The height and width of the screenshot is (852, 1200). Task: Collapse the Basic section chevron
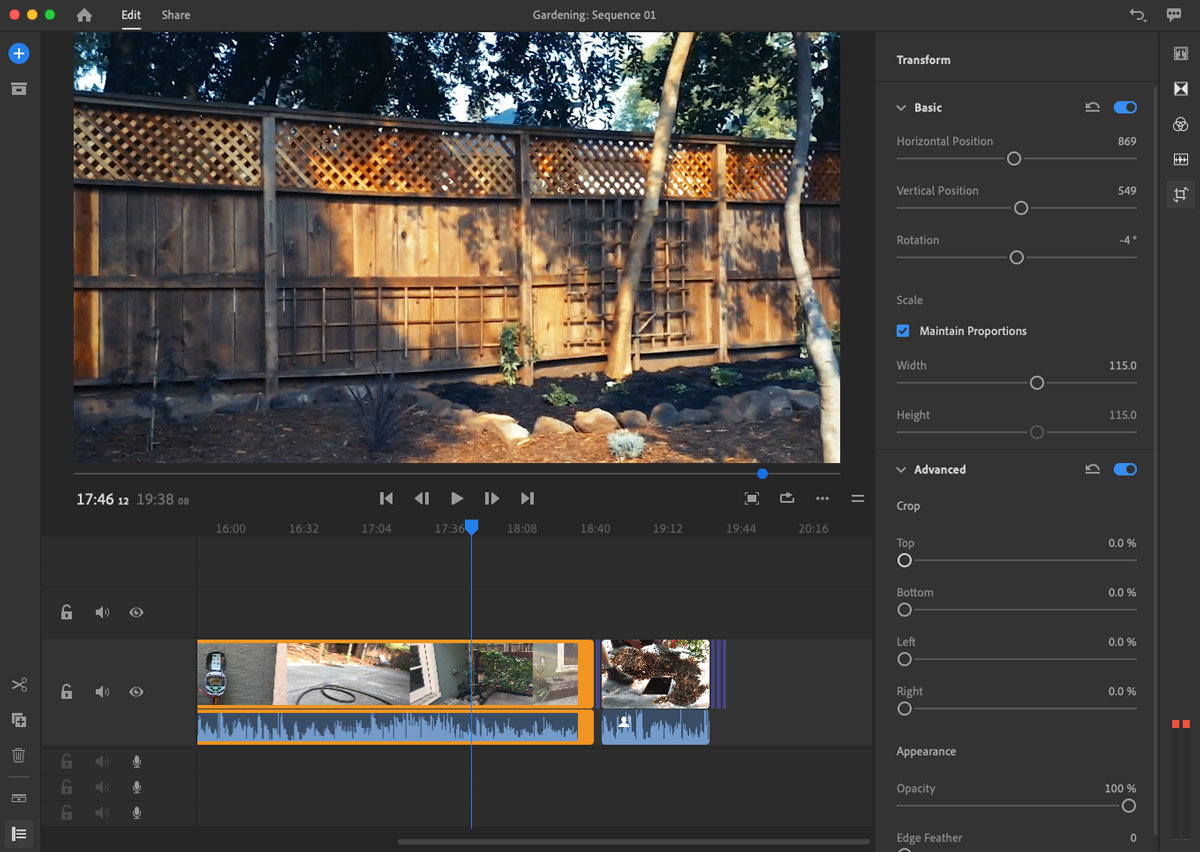tap(901, 107)
